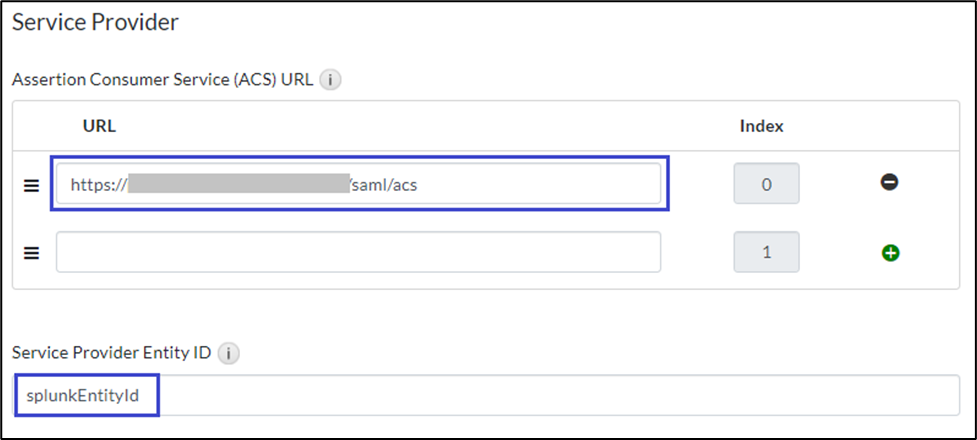Screen dimensions: 977x440
Task: Click the Index column header
Action: click(x=761, y=126)
